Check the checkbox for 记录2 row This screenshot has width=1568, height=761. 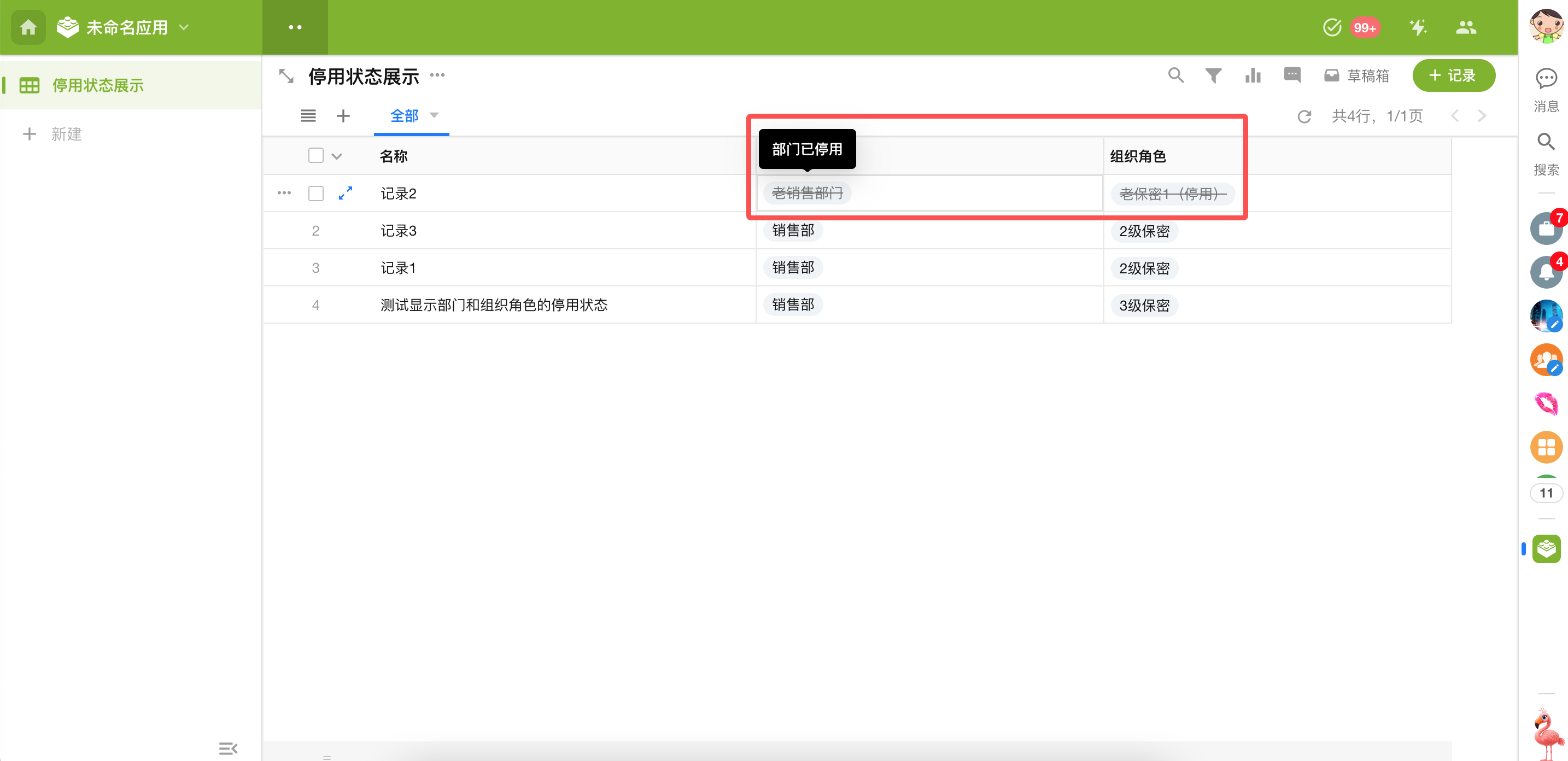(315, 194)
